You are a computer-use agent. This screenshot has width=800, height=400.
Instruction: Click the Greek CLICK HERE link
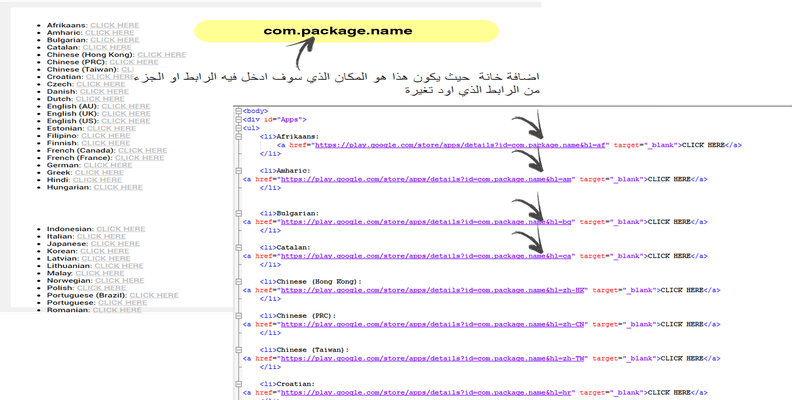point(99,173)
